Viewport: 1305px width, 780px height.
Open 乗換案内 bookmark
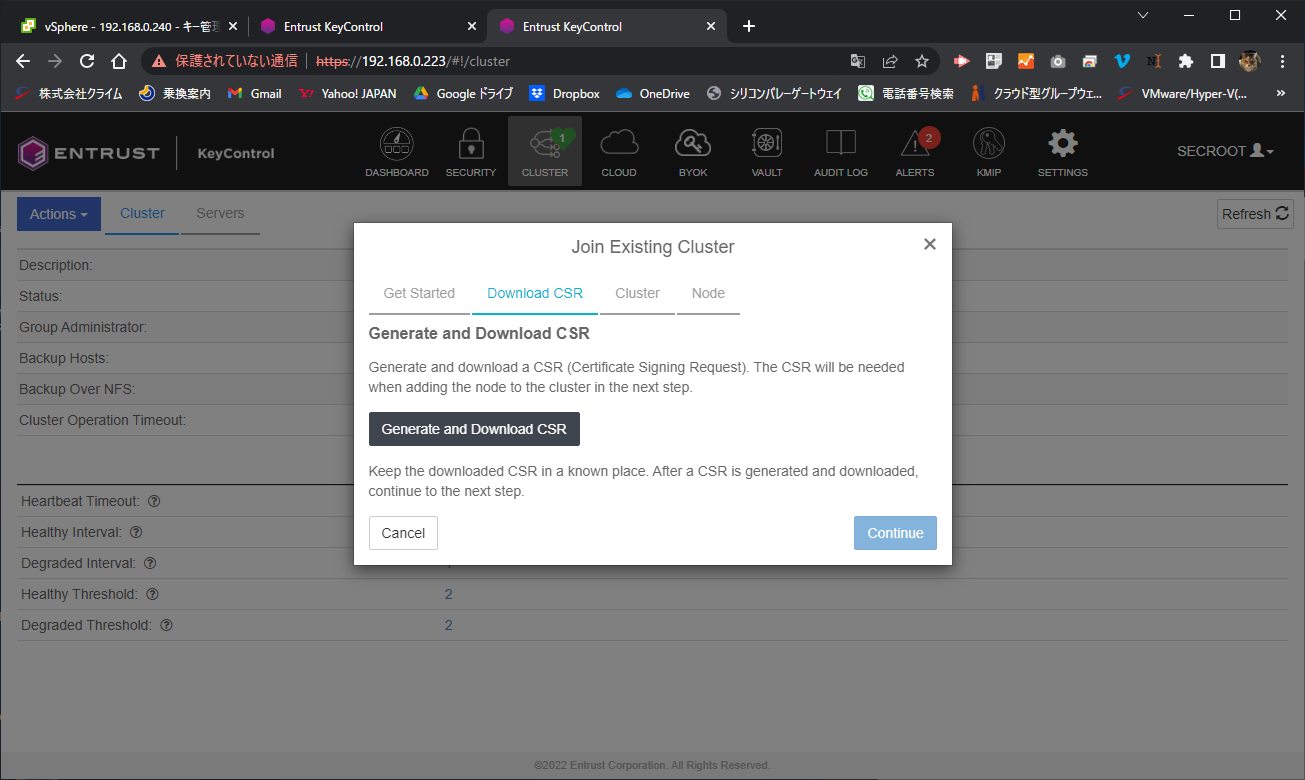(x=175, y=93)
